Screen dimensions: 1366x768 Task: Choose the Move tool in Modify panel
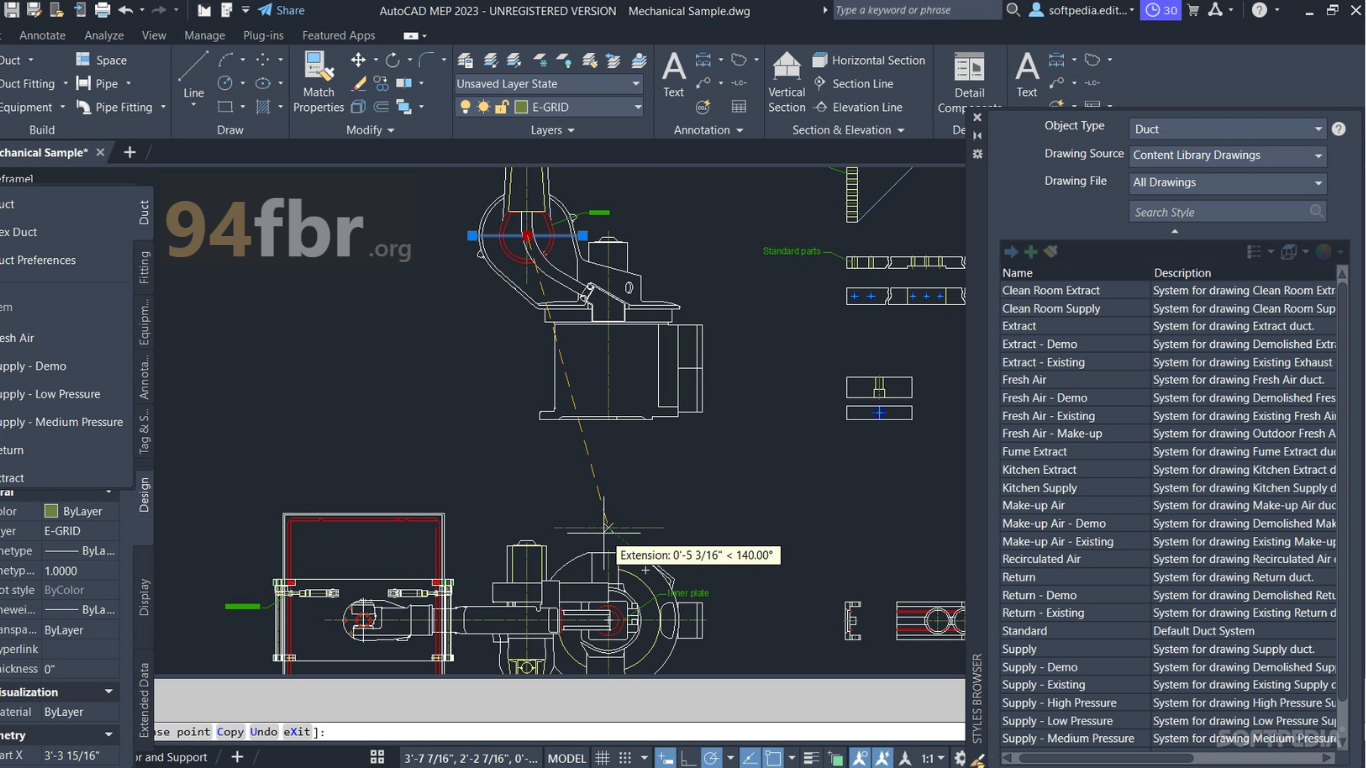(x=358, y=60)
